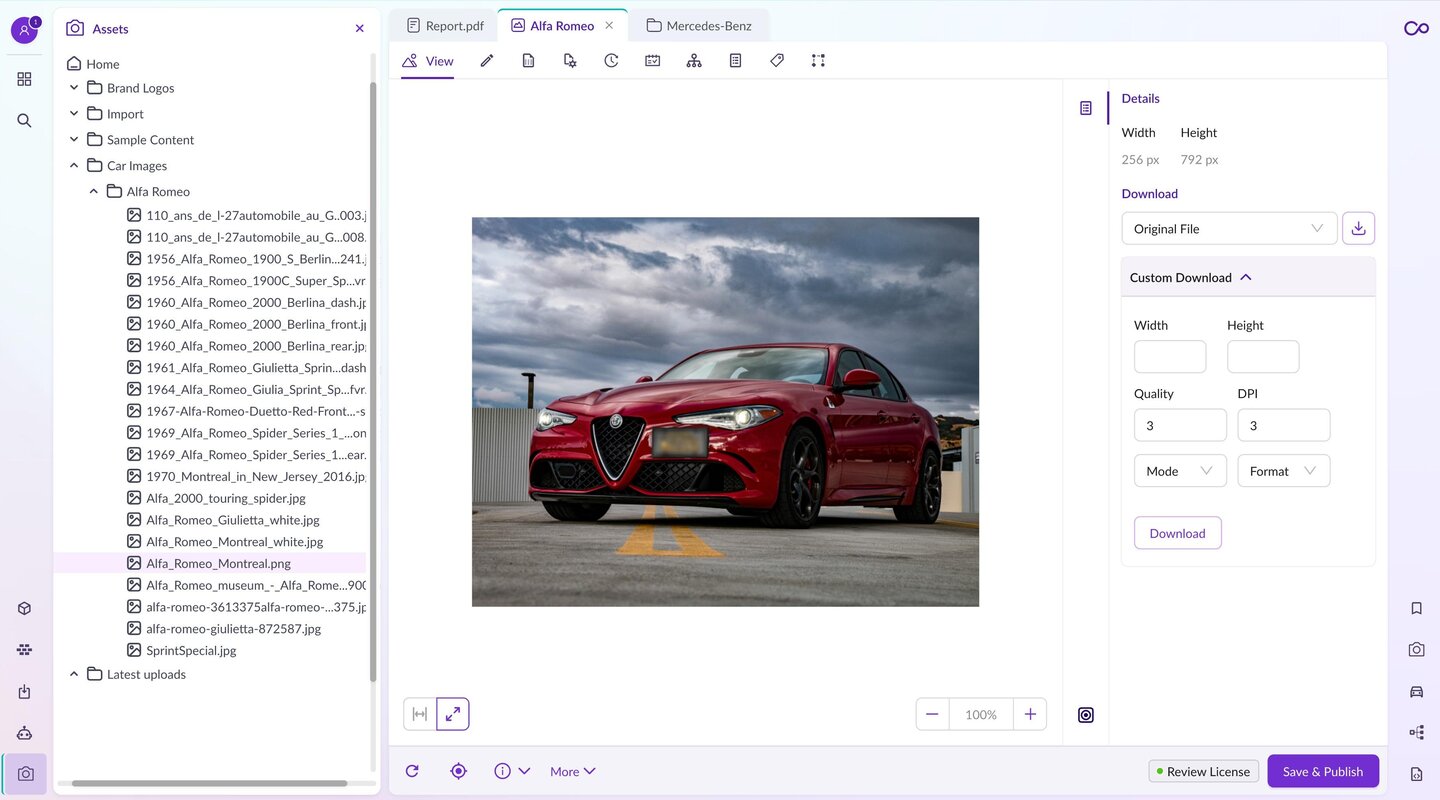This screenshot has width=1440, height=800.
Task: Click the locate-in-tree target icon
Action: click(458, 771)
